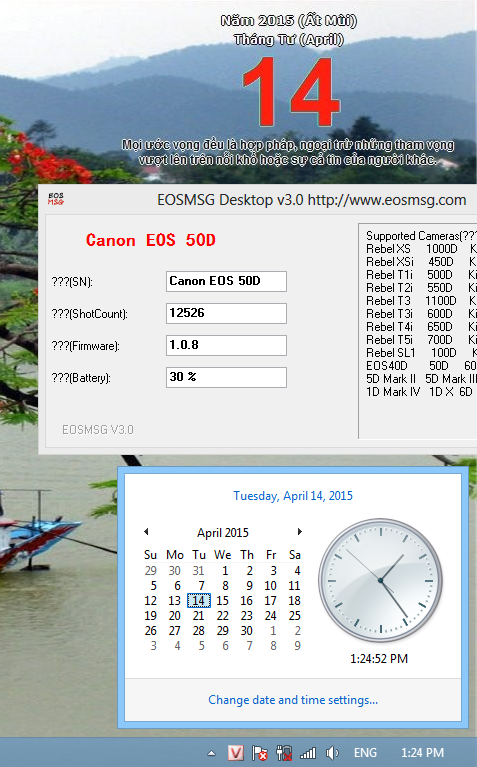Select April 25 in the calendar

(295, 615)
